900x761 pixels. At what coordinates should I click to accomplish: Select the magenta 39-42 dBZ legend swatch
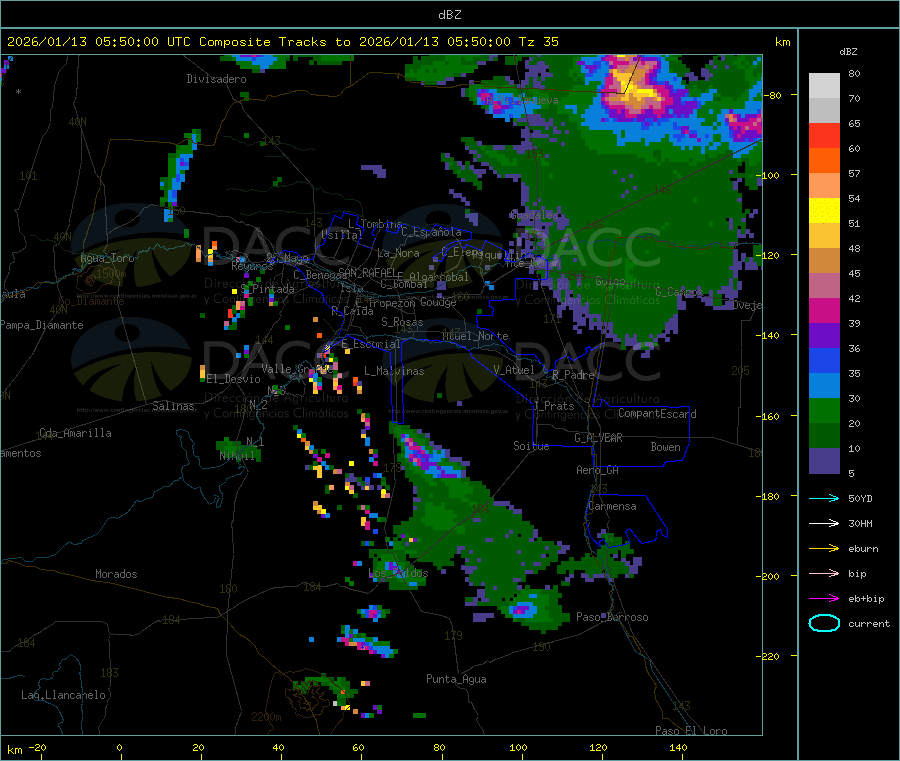[824, 310]
